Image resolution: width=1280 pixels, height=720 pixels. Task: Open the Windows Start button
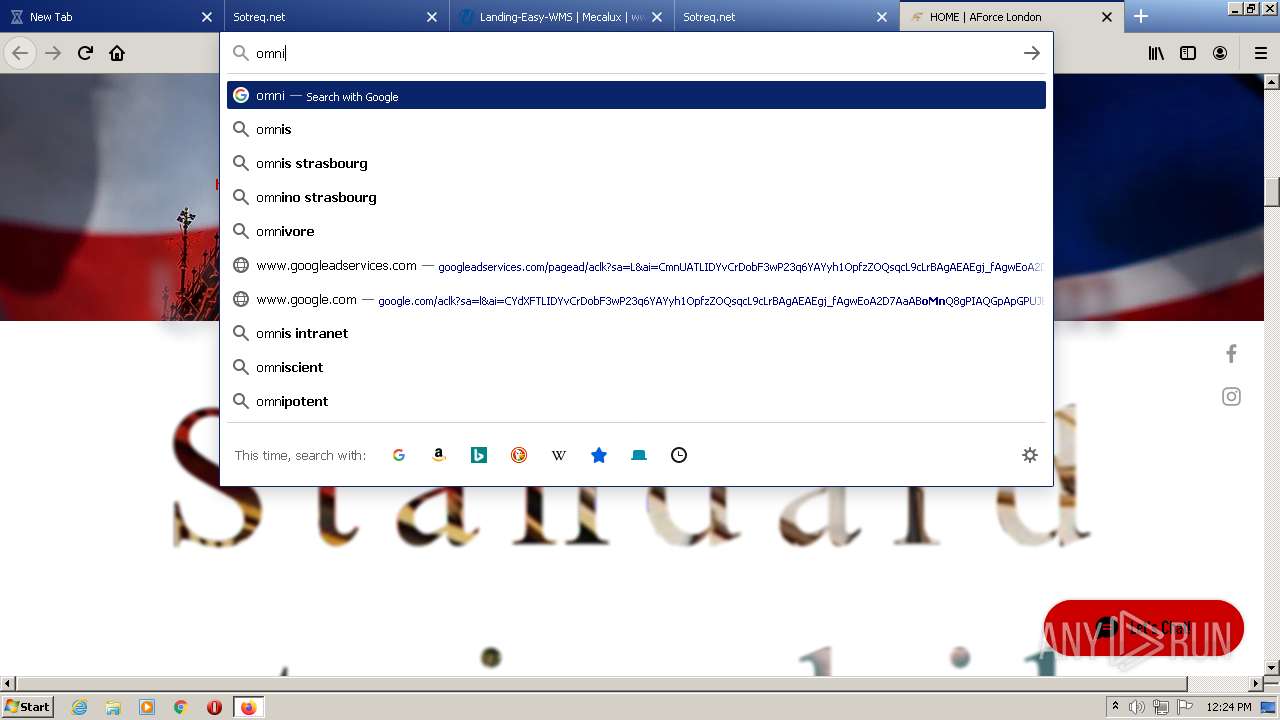coord(27,707)
